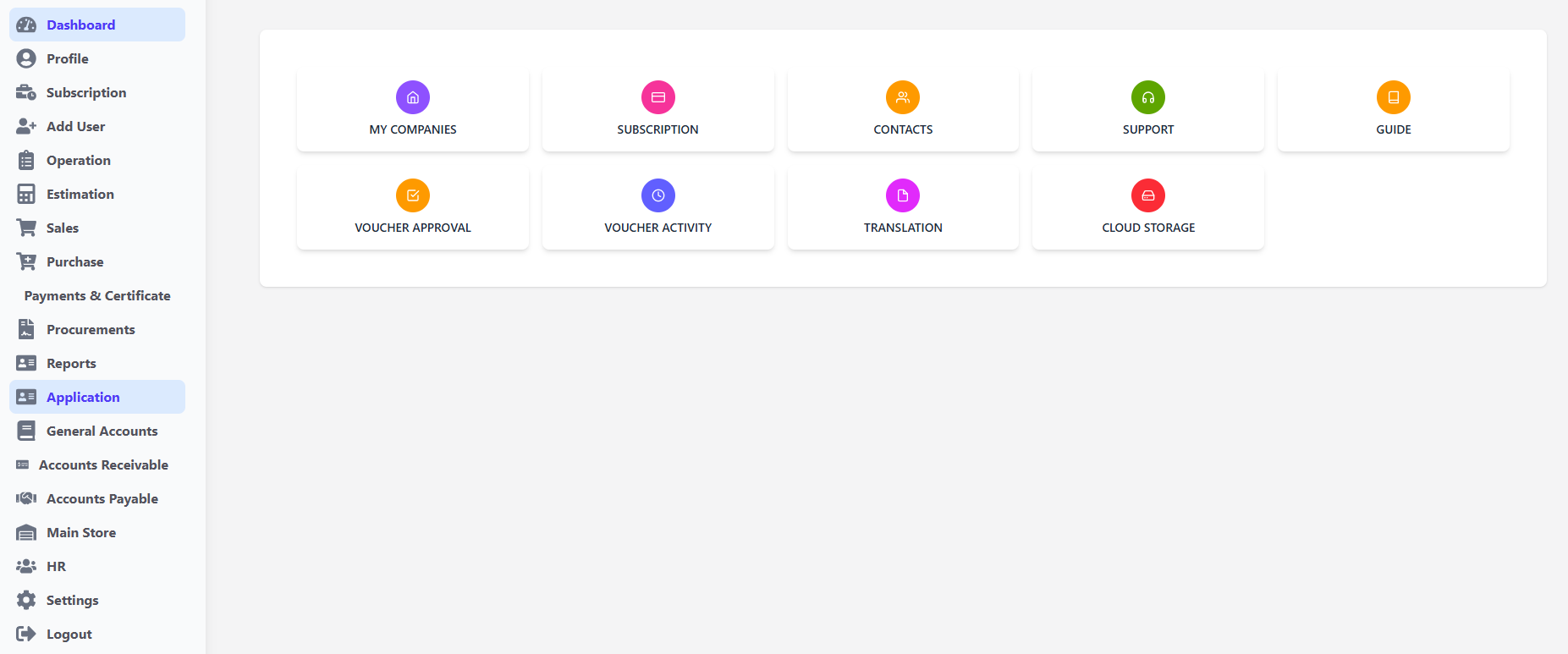Click the Voucher Activity clock icon
The height and width of the screenshot is (654, 1568).
657,195
